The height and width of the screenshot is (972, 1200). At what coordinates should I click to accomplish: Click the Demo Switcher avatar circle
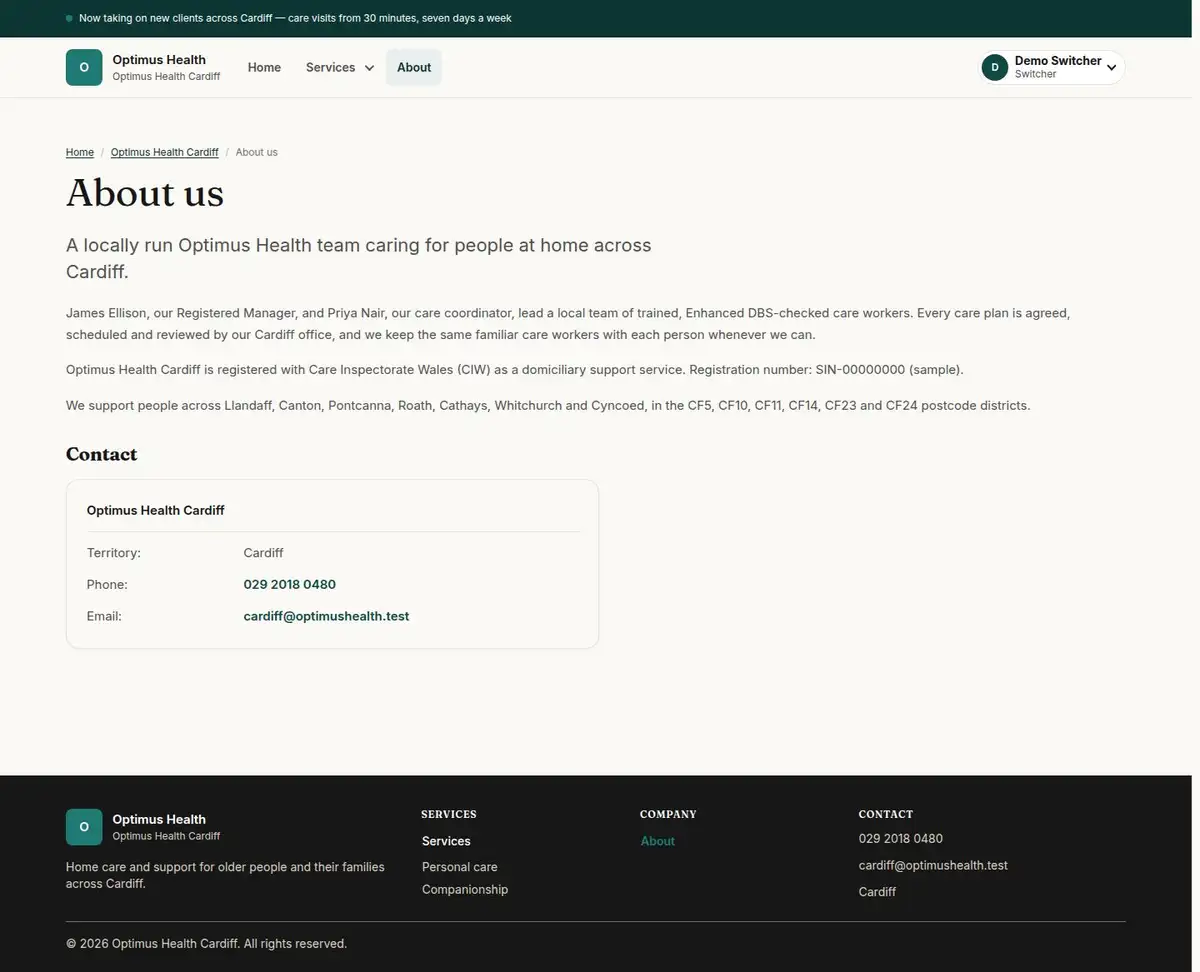(x=995, y=68)
